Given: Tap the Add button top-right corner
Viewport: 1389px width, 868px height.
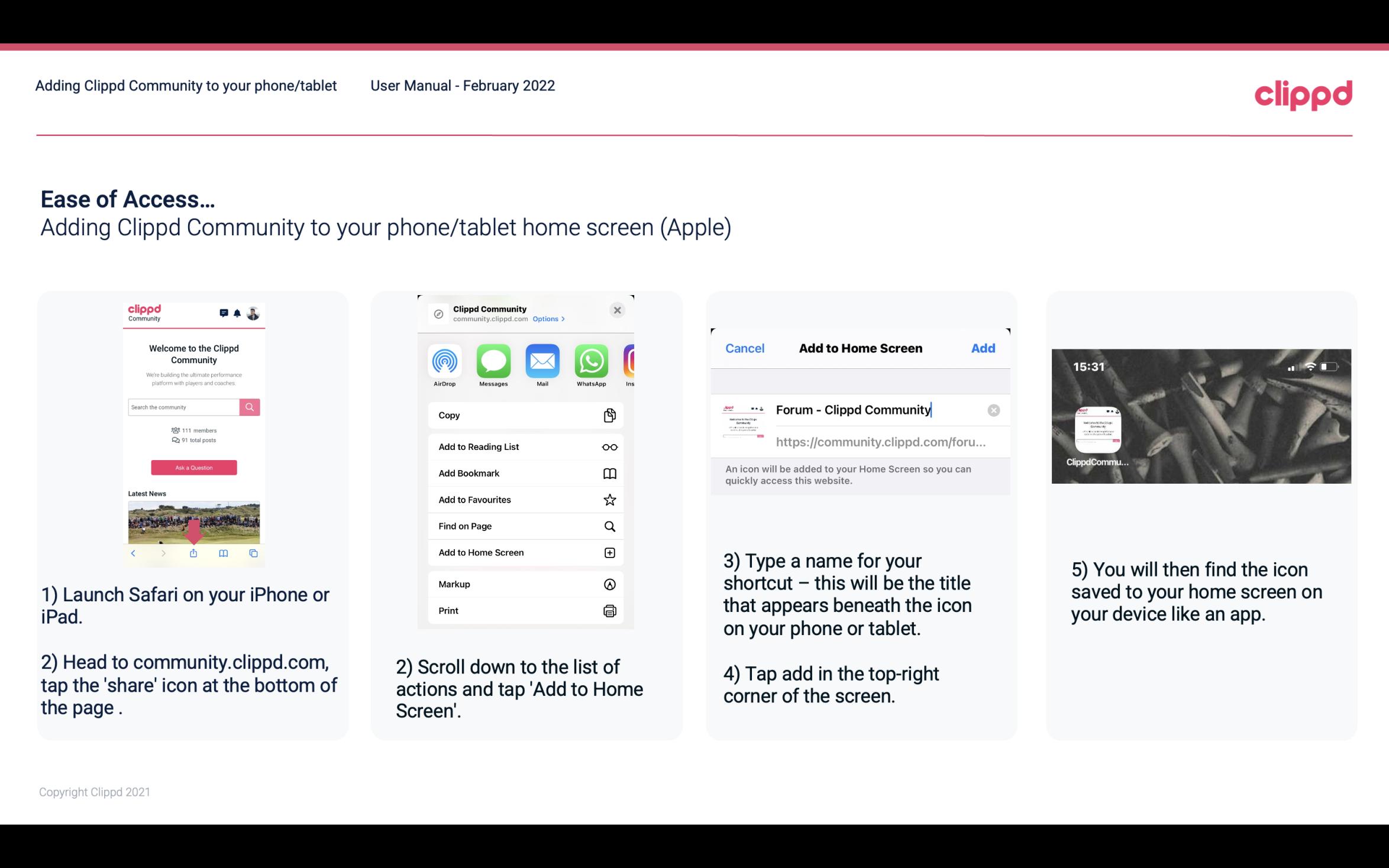Looking at the screenshot, I should [983, 348].
